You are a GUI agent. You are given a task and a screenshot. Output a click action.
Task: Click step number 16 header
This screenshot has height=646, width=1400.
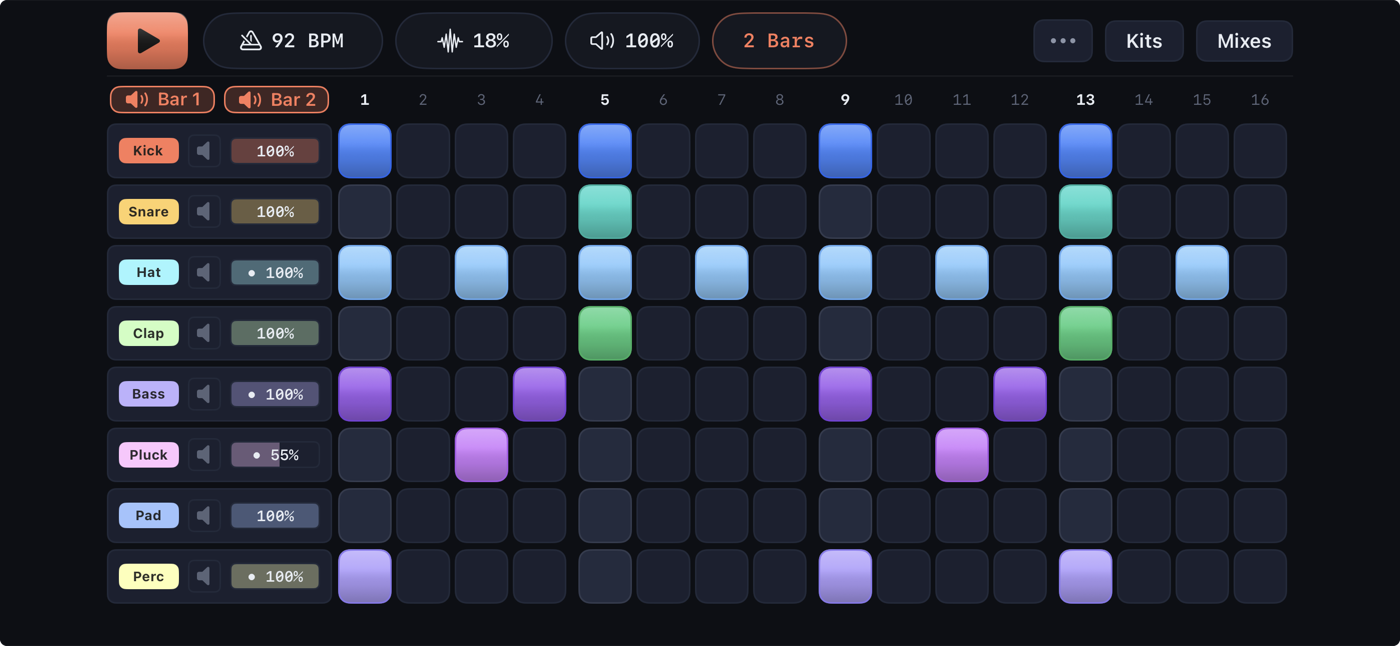point(1260,100)
